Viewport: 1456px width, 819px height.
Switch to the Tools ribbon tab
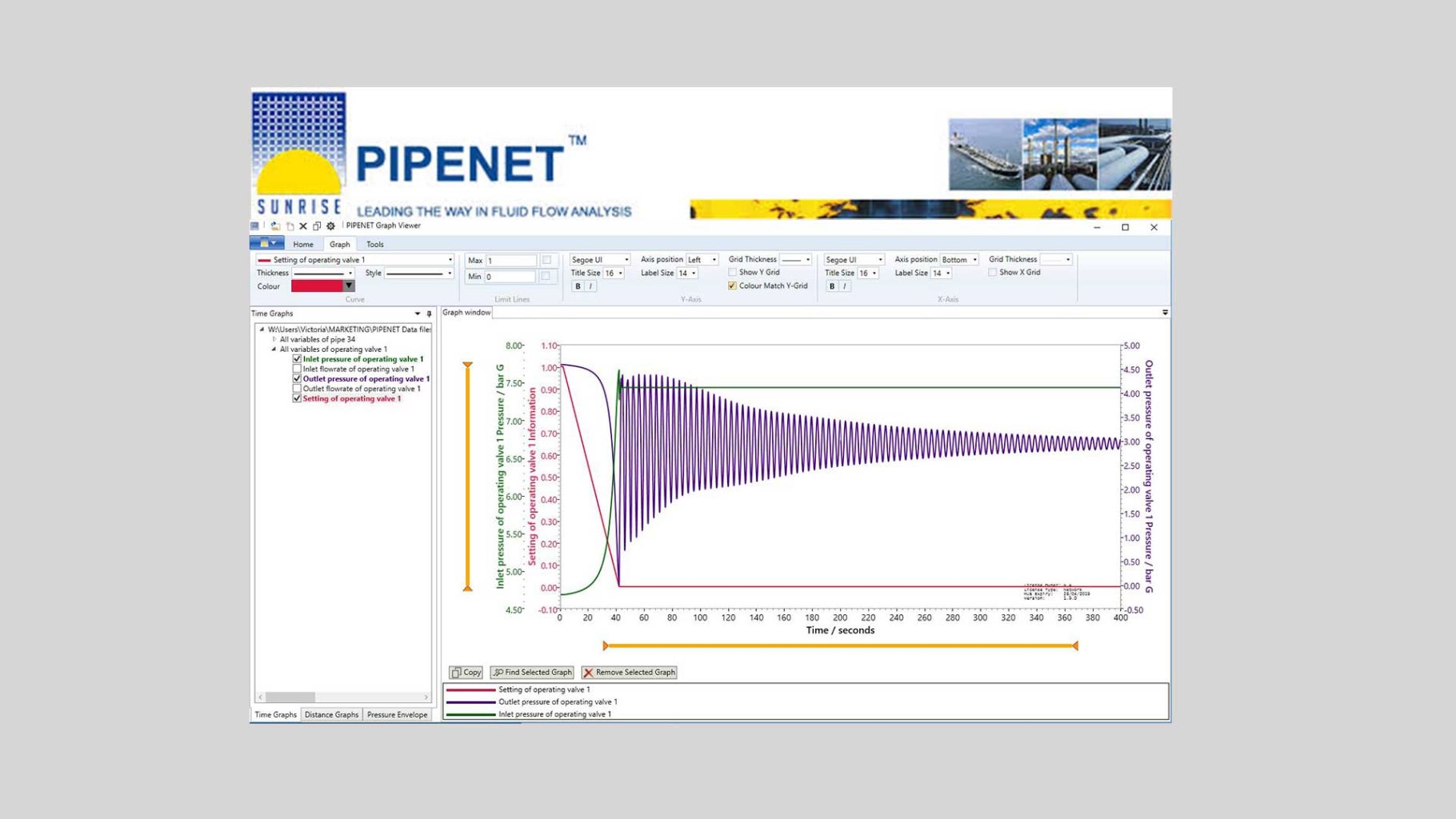pos(375,245)
